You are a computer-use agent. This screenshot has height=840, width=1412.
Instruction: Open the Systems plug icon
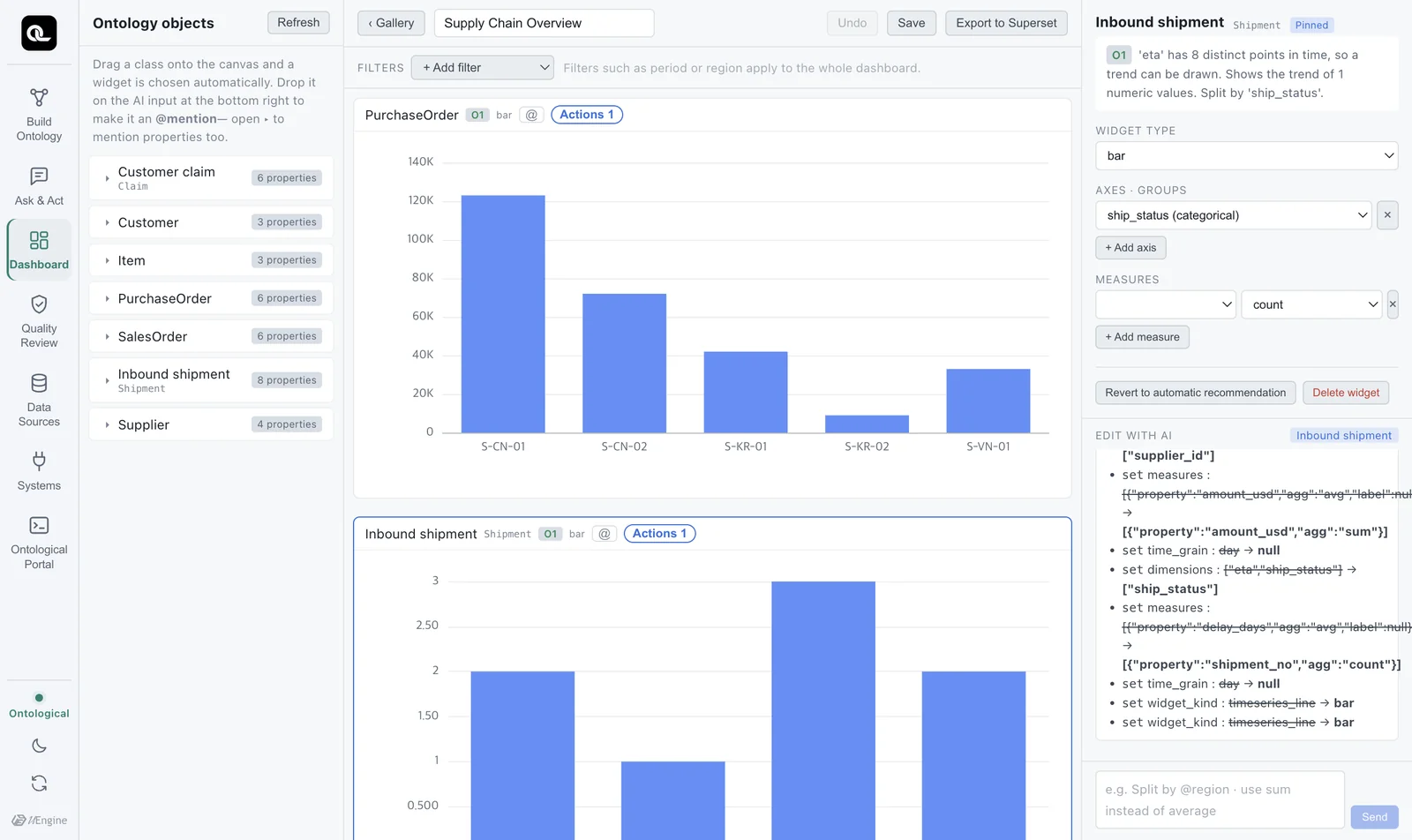pos(39,461)
